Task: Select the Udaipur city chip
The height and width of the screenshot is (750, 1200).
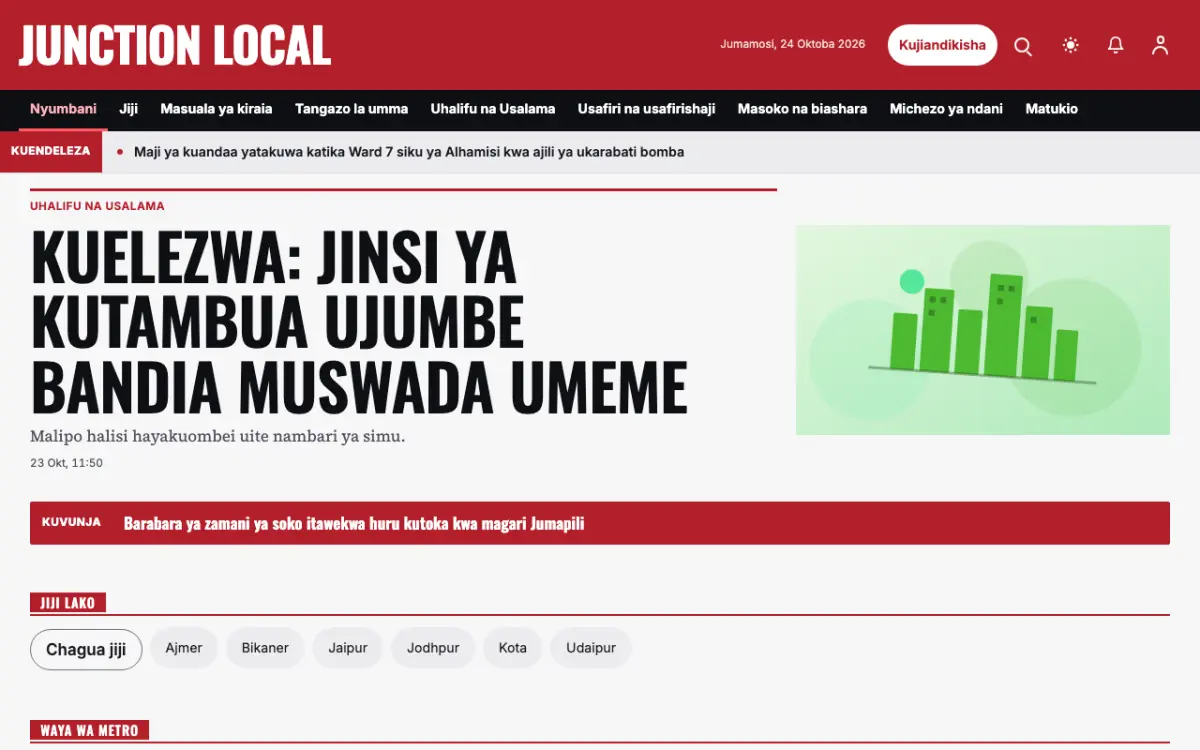Action: pos(591,648)
